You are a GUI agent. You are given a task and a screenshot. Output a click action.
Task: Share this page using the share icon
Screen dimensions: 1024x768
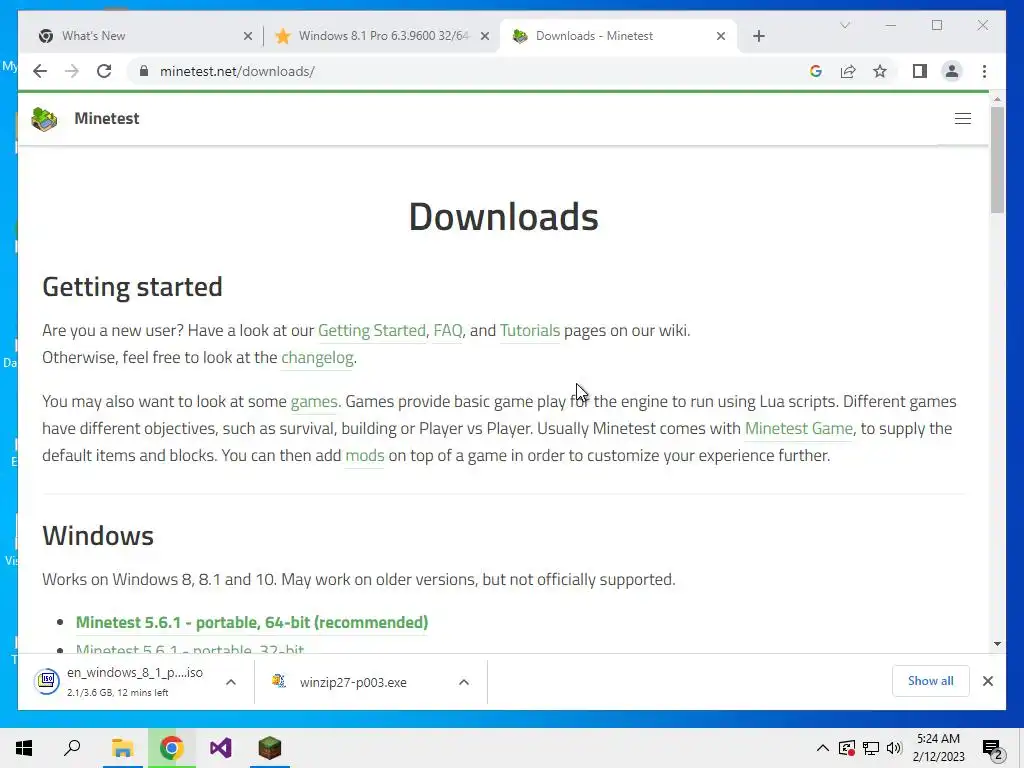[x=848, y=71]
